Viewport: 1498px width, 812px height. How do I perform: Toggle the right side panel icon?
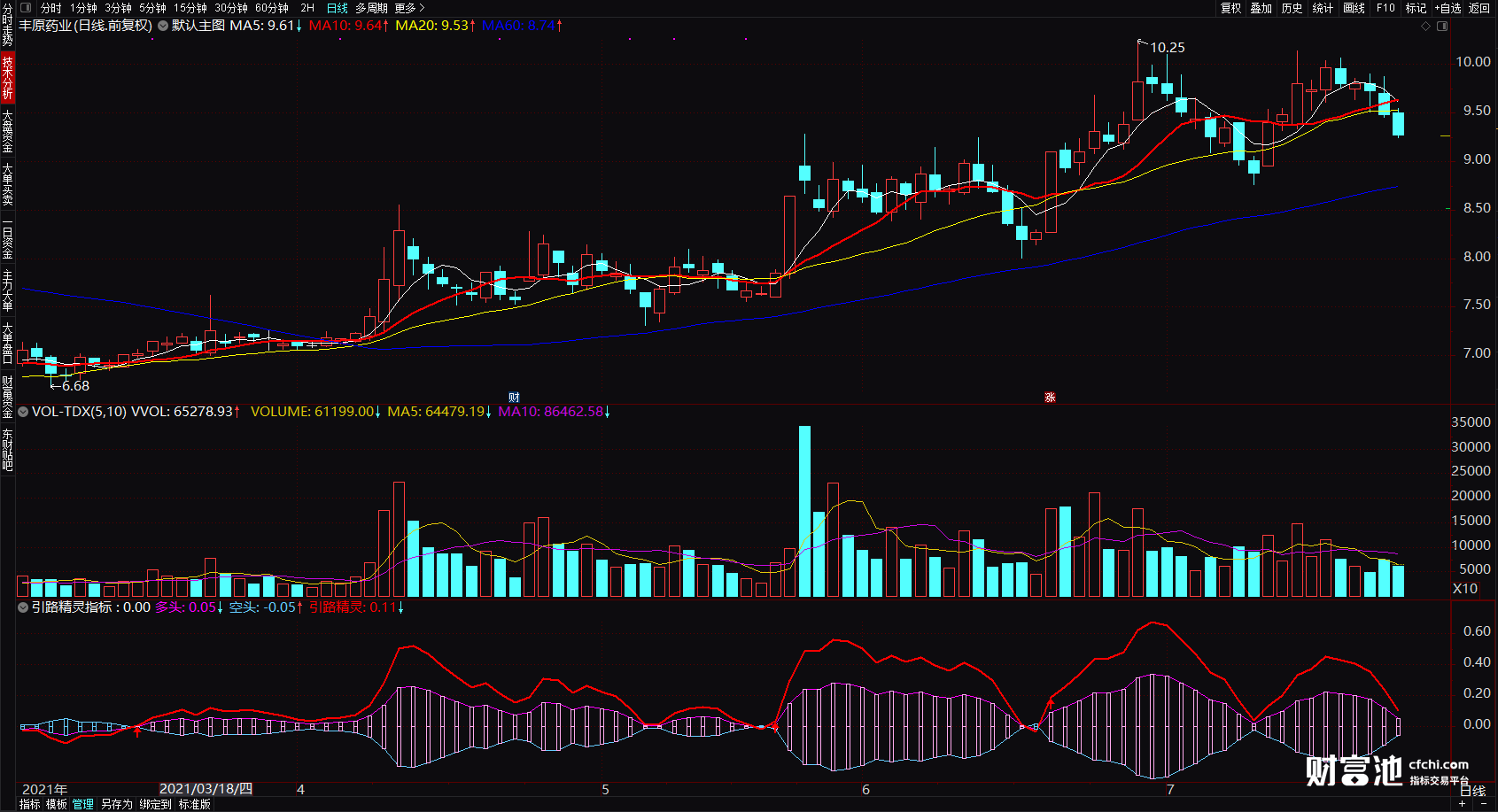tap(1442, 26)
